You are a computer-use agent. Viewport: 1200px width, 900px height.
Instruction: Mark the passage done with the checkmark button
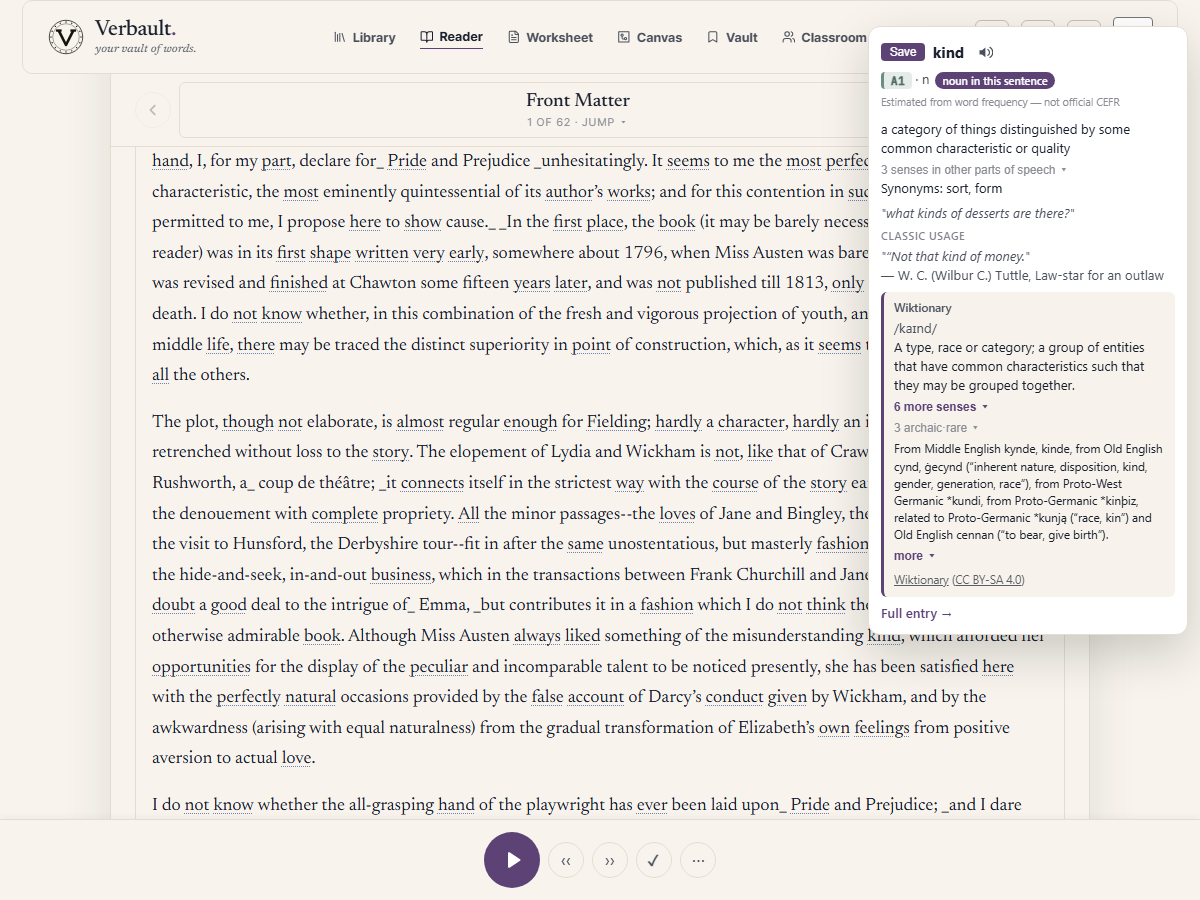(654, 860)
